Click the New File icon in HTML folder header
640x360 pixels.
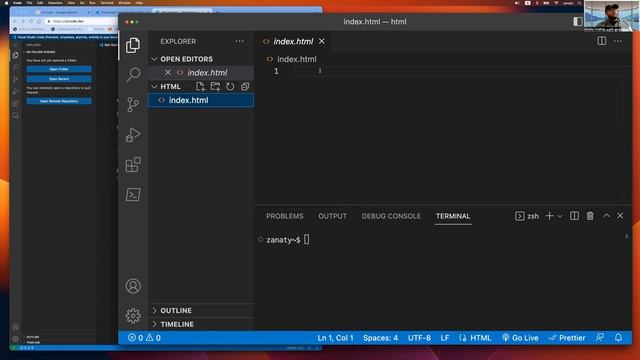click(x=200, y=87)
